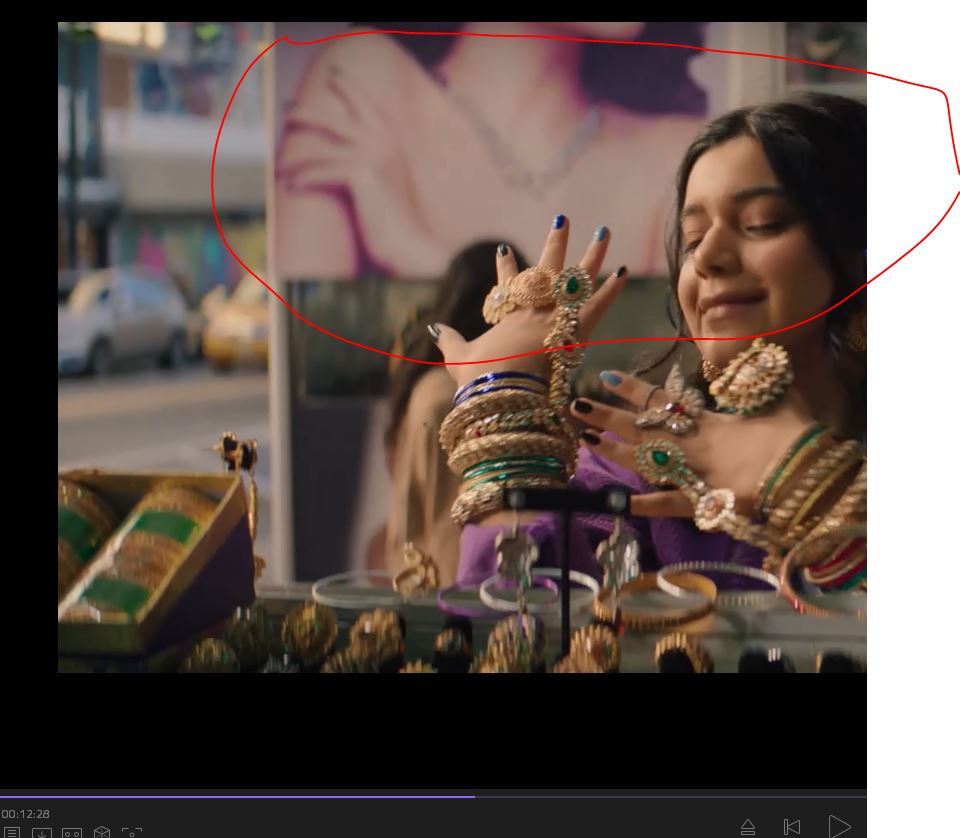
Task: Open the playlist panel icon
Action: (12, 832)
